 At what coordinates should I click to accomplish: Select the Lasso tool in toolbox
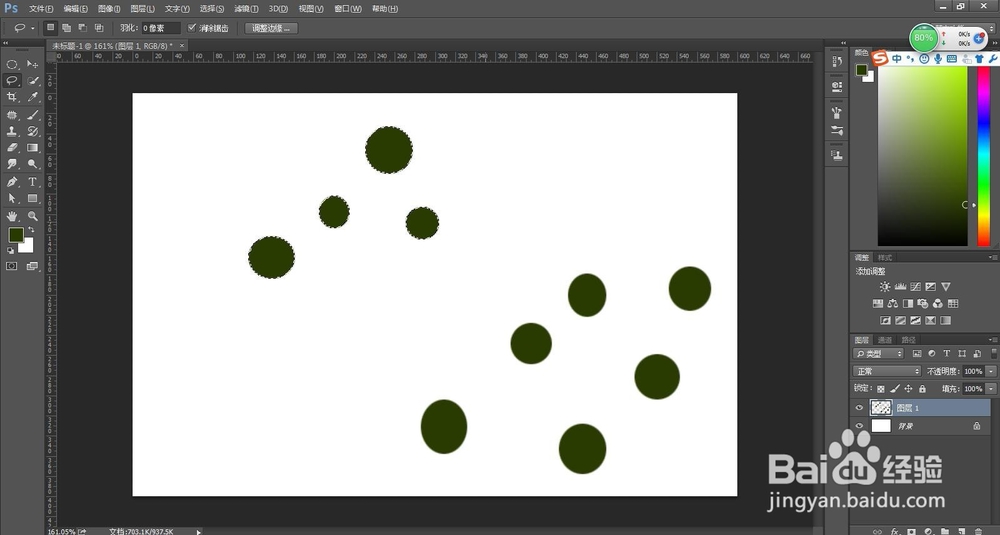[11, 80]
